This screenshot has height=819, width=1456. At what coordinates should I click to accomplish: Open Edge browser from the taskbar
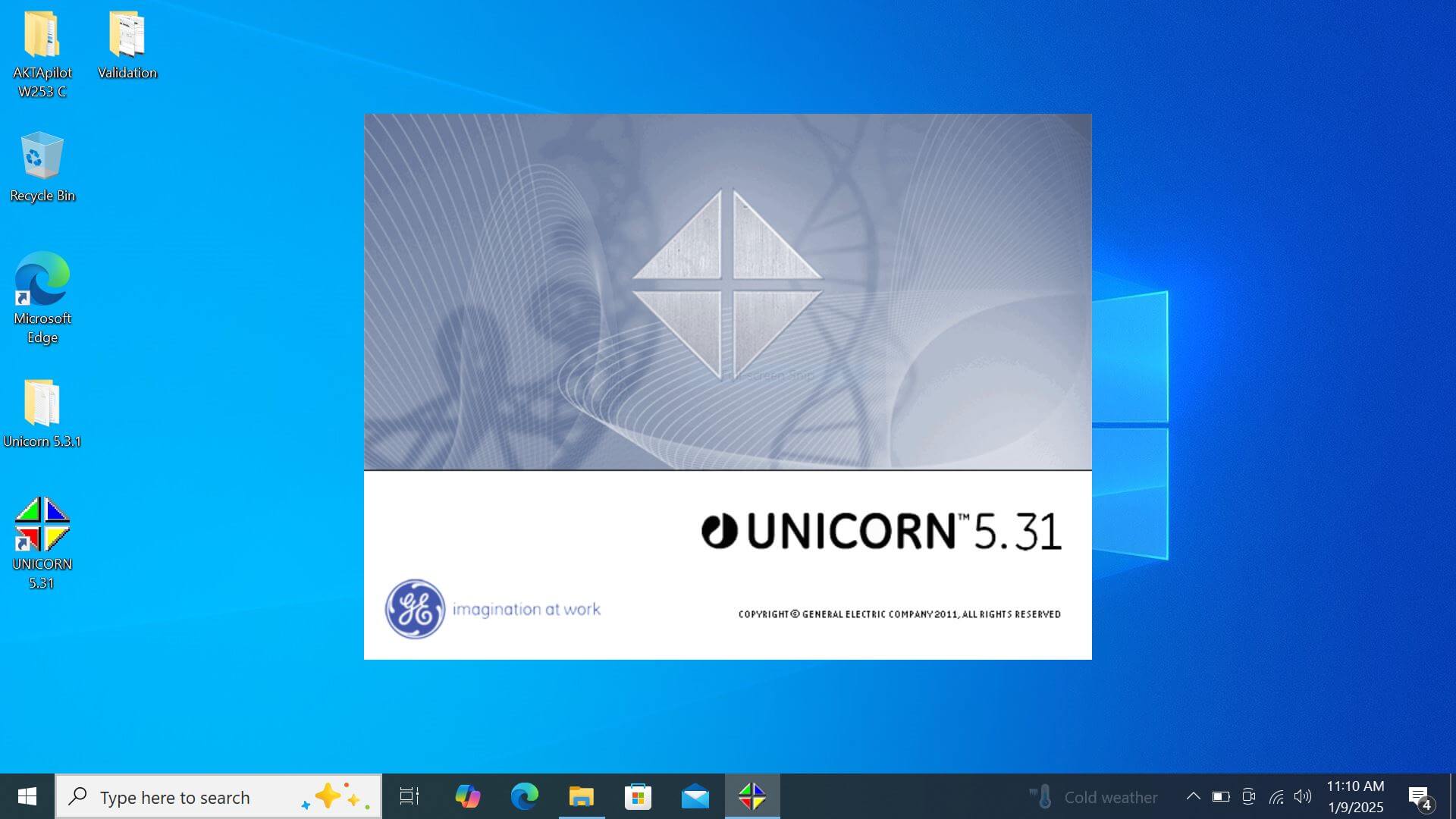click(x=524, y=796)
